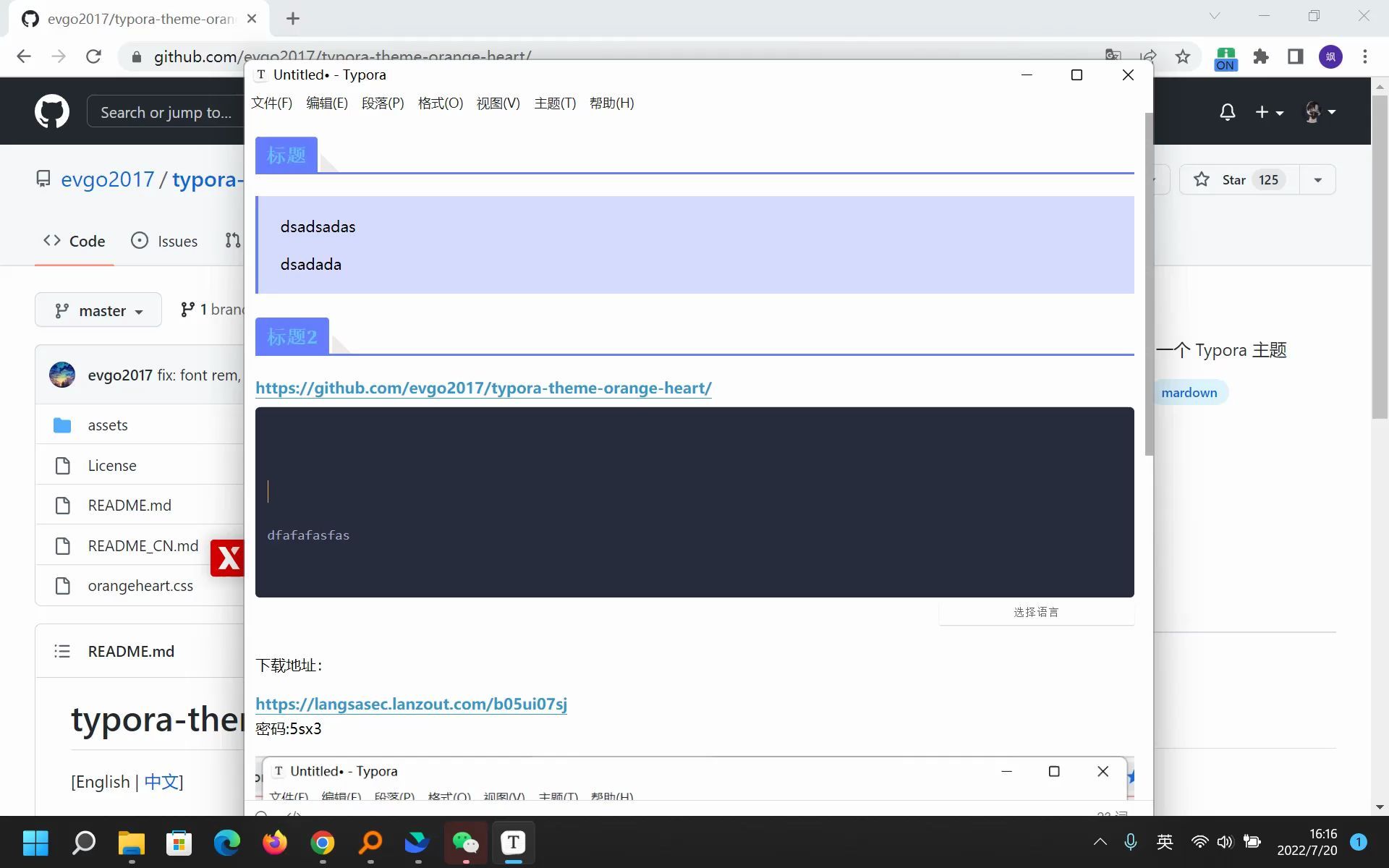
Task: Focus the GitHub 'Search or jump to' box
Action: 166,112
